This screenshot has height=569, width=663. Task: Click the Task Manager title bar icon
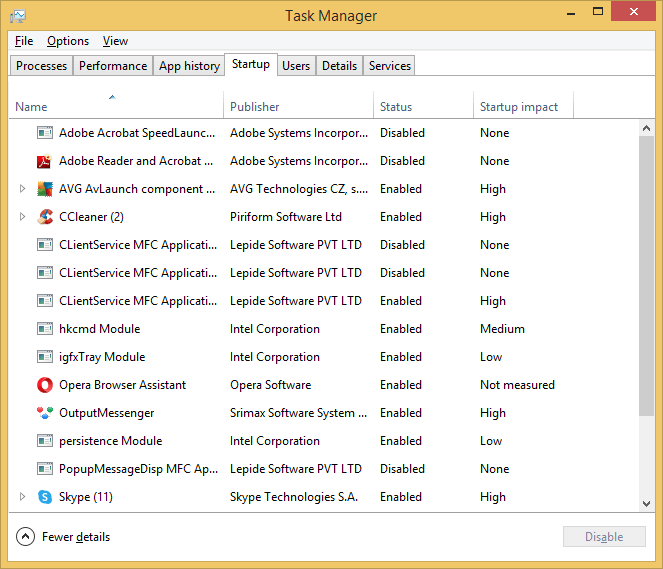(x=18, y=16)
